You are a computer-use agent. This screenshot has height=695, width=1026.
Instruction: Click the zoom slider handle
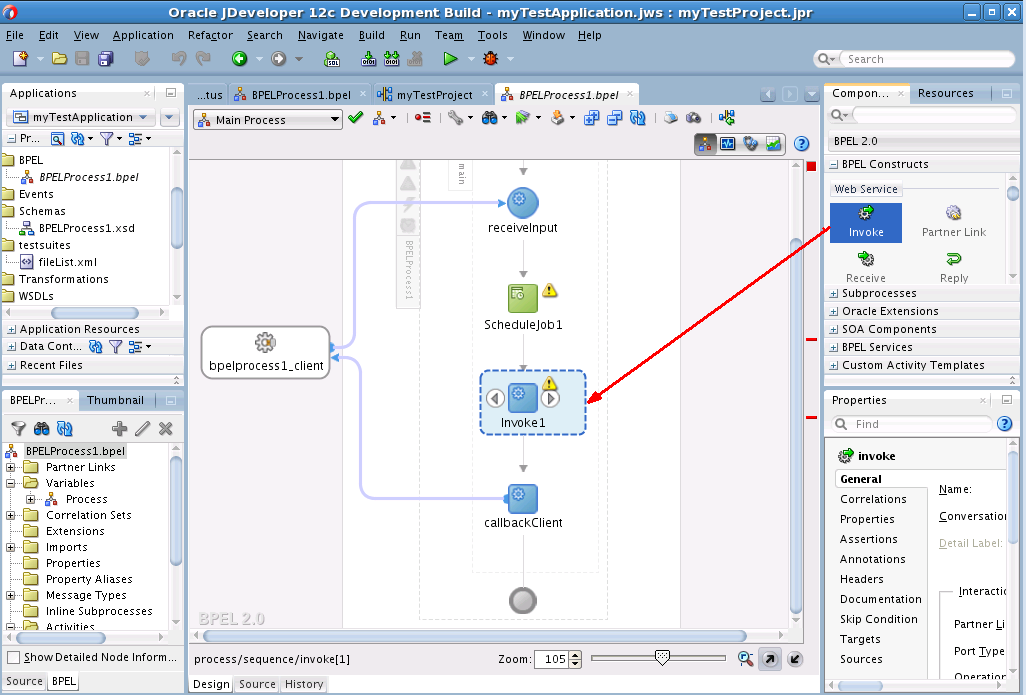pyautogui.click(x=662, y=658)
